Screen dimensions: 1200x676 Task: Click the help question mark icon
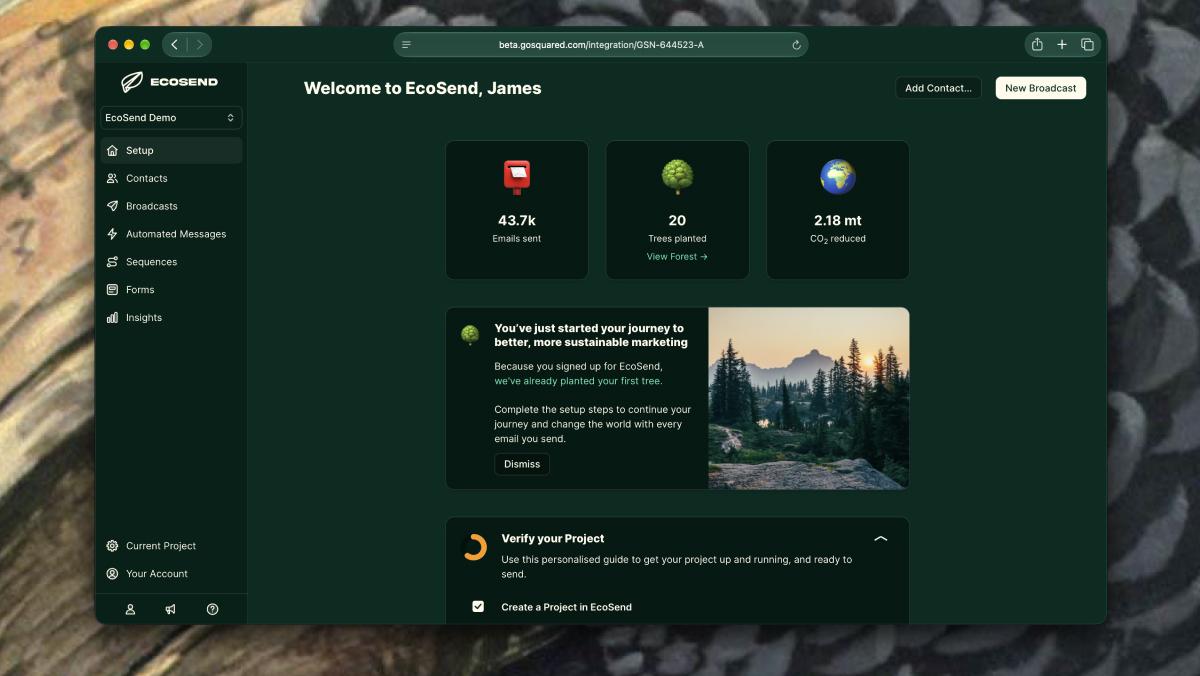[212, 609]
